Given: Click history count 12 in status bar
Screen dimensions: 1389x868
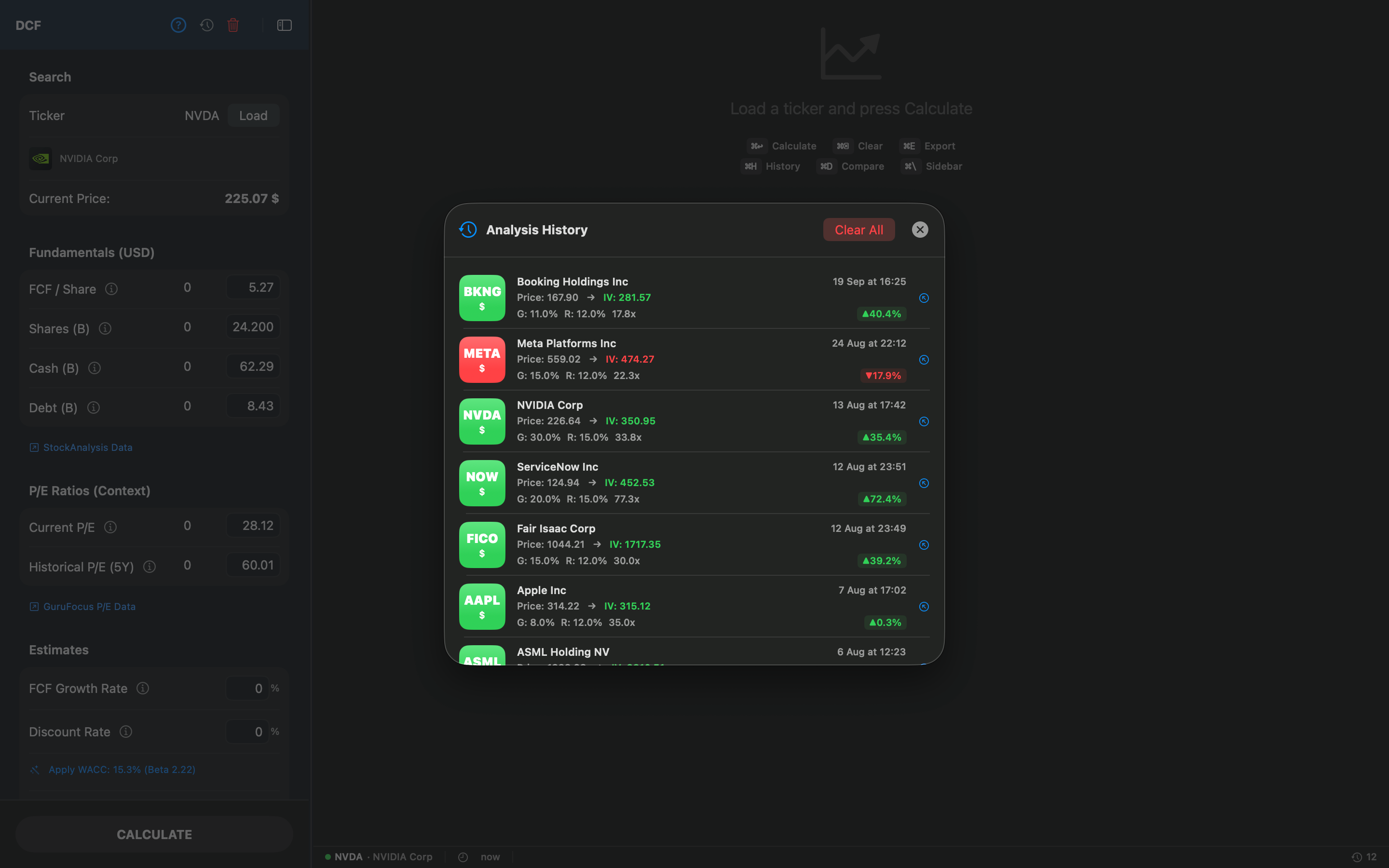Looking at the screenshot, I should pos(1364,856).
